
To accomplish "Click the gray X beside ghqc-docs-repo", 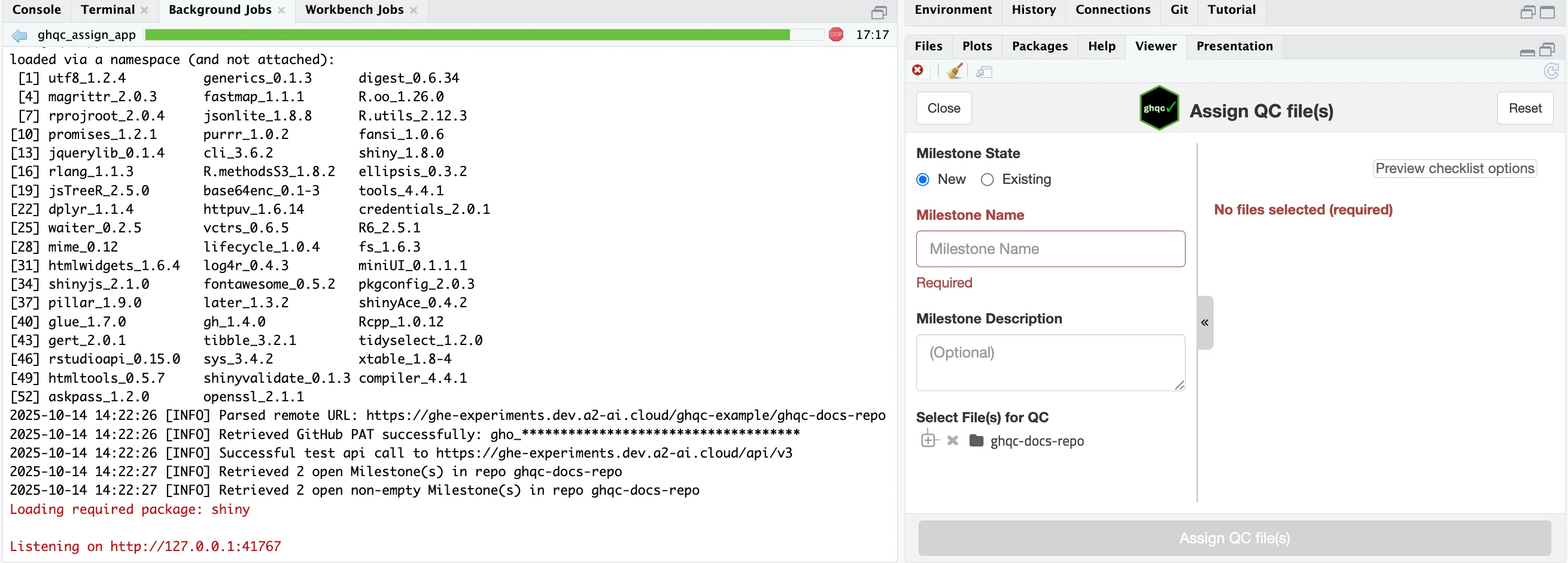I will coord(953,441).
